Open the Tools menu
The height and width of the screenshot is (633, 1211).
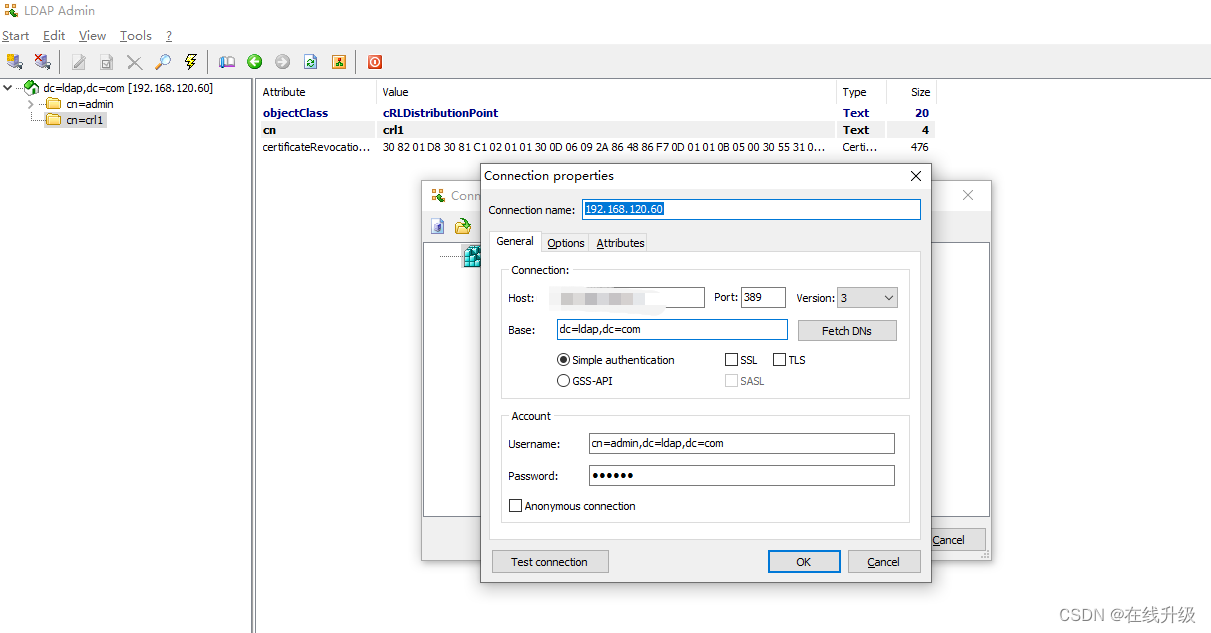coord(135,35)
